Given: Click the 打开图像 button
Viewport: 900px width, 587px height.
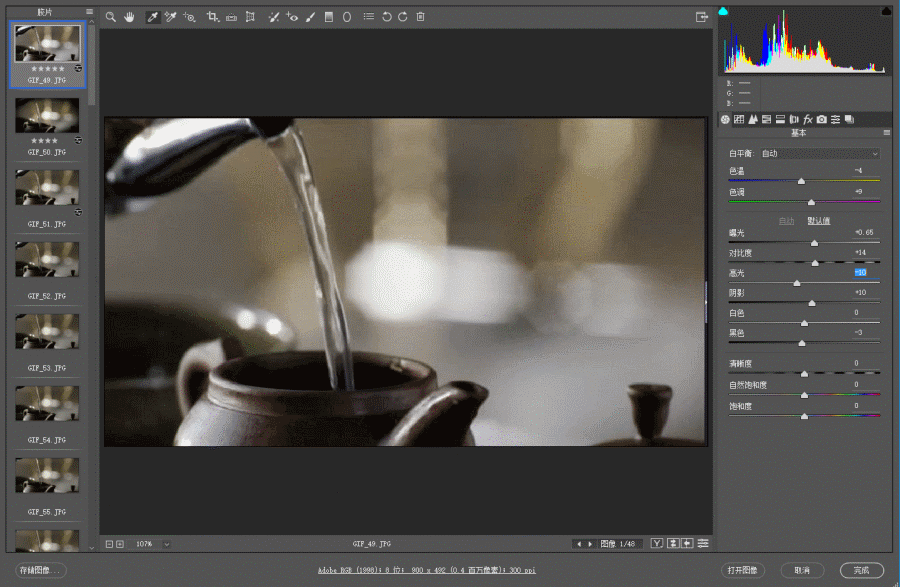Looking at the screenshot, I should [744, 570].
